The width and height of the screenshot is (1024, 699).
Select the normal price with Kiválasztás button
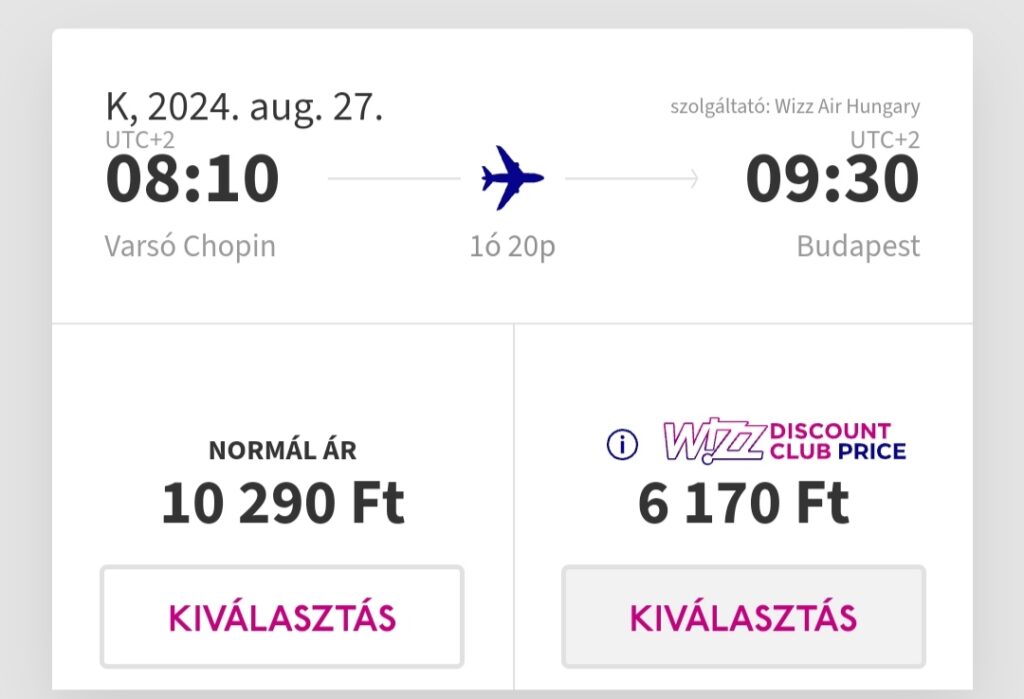tap(282, 617)
